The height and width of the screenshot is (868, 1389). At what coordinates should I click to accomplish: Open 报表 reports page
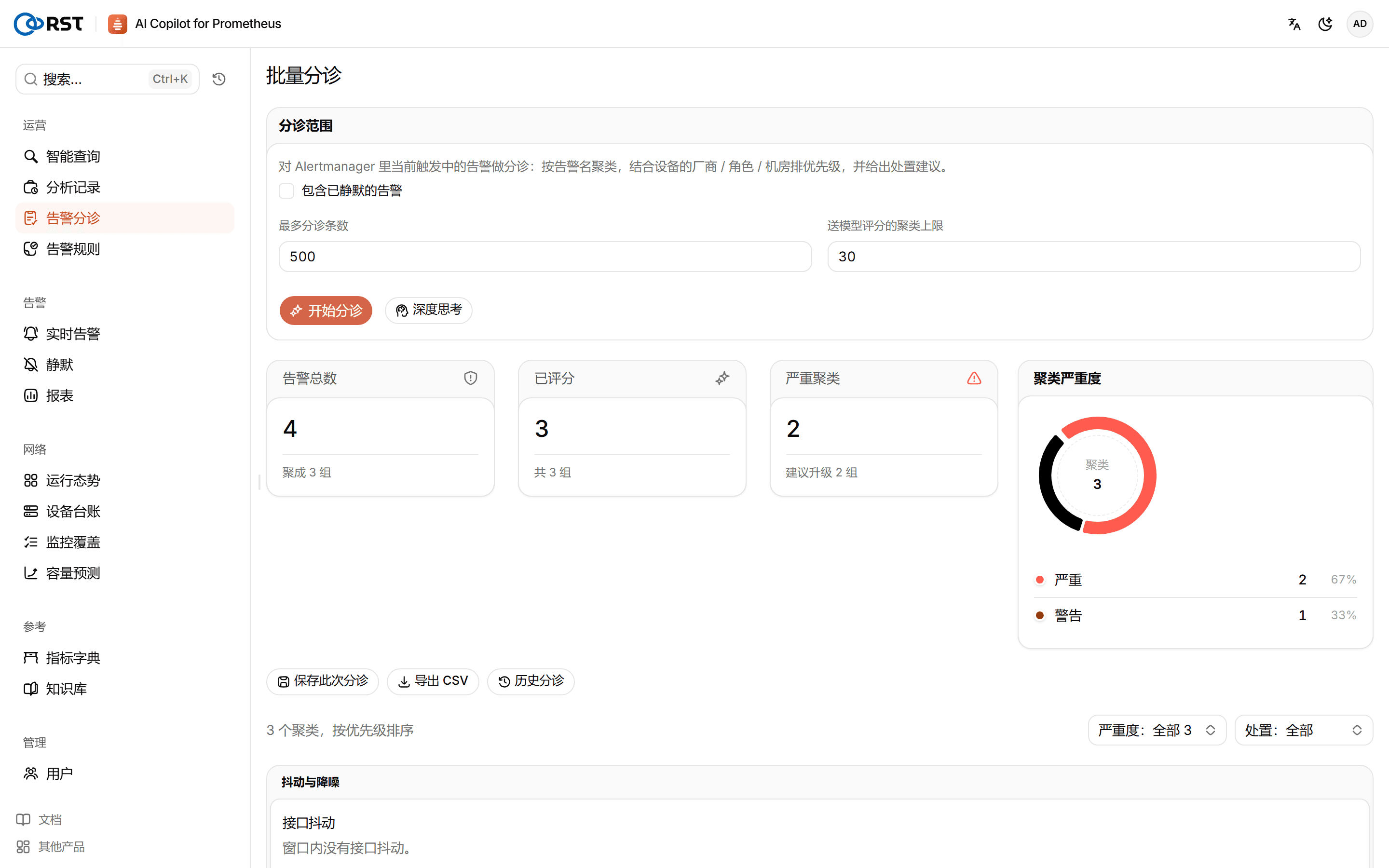124,395
